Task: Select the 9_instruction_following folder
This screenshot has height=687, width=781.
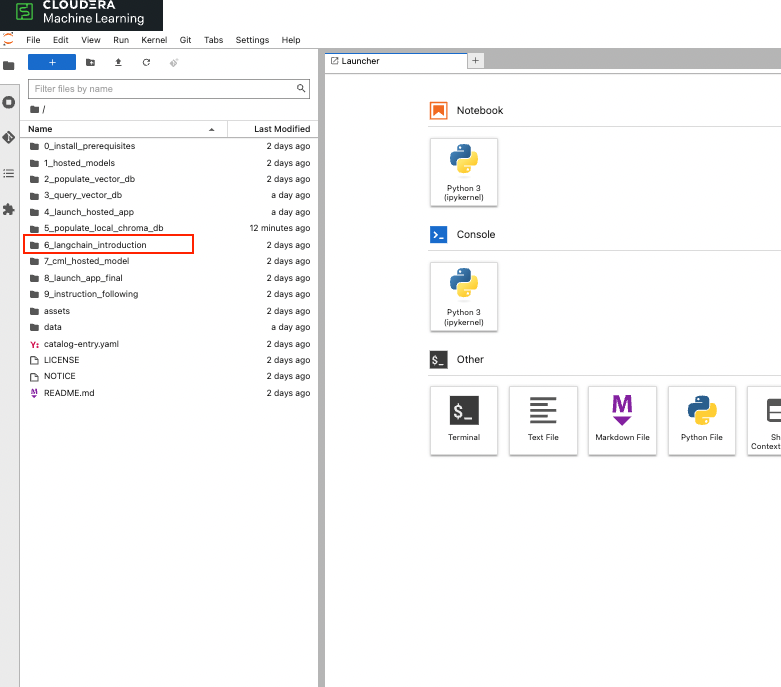Action: coord(169,294)
